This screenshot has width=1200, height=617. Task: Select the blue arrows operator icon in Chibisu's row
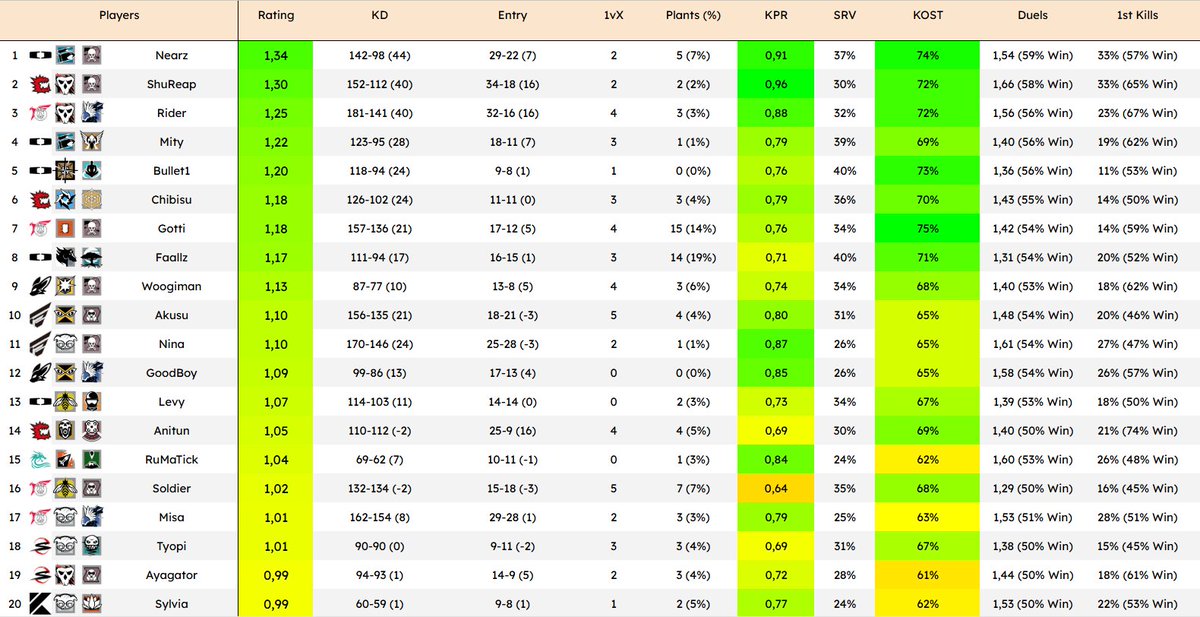(x=66, y=200)
